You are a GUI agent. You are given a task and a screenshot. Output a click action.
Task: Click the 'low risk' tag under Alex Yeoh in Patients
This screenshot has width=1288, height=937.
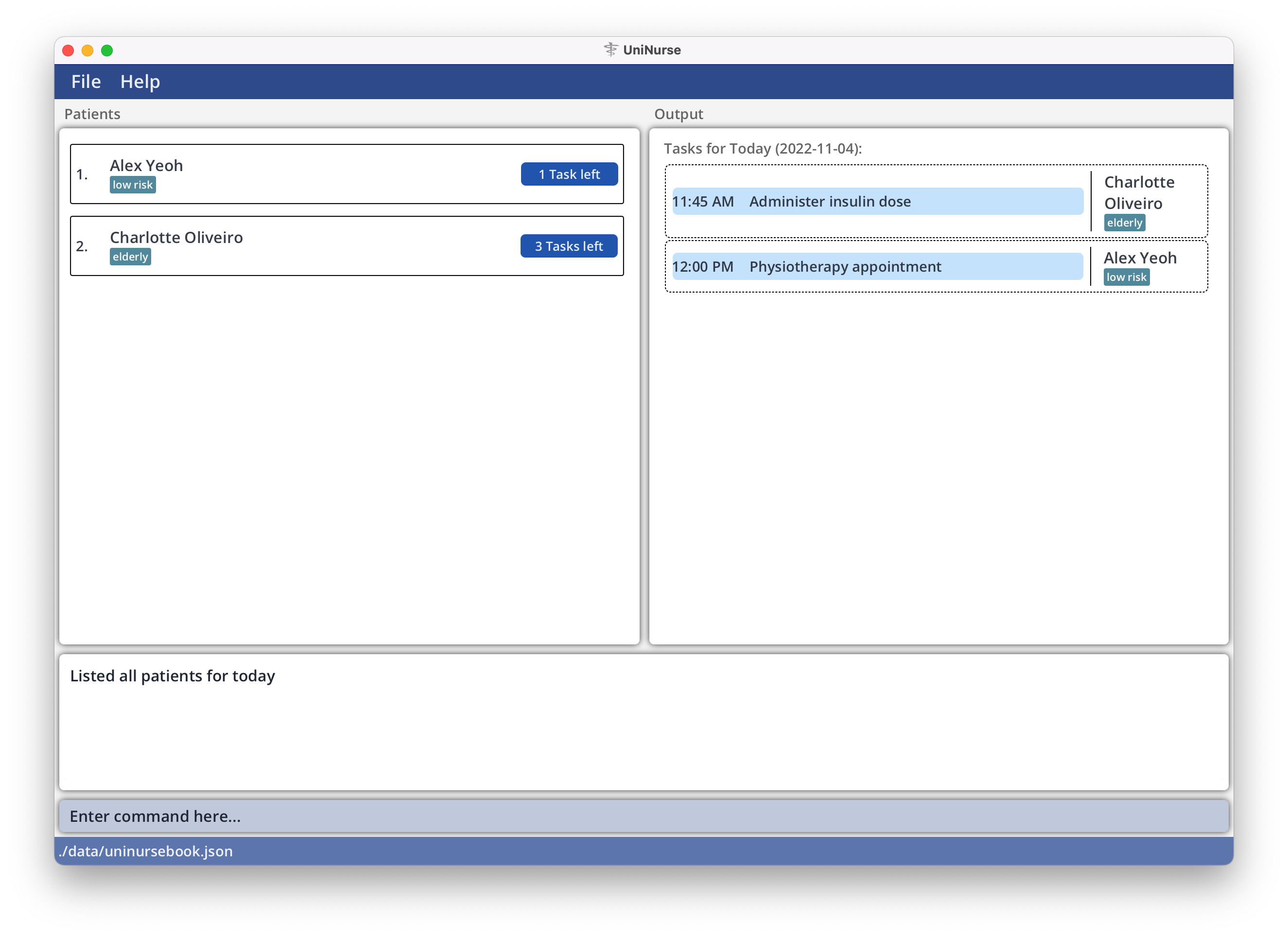coord(132,185)
